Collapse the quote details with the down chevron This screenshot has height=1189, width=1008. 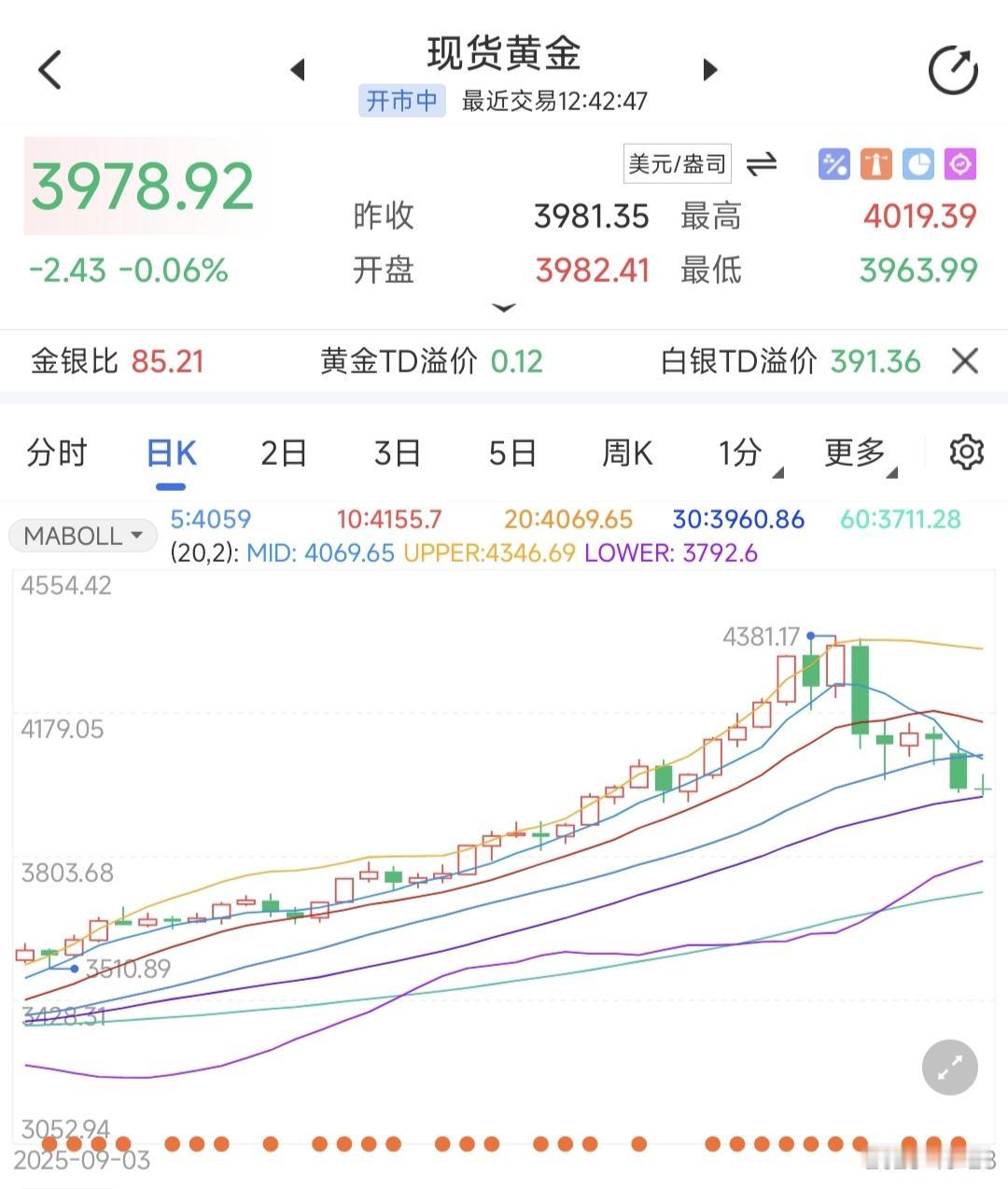pos(504,308)
